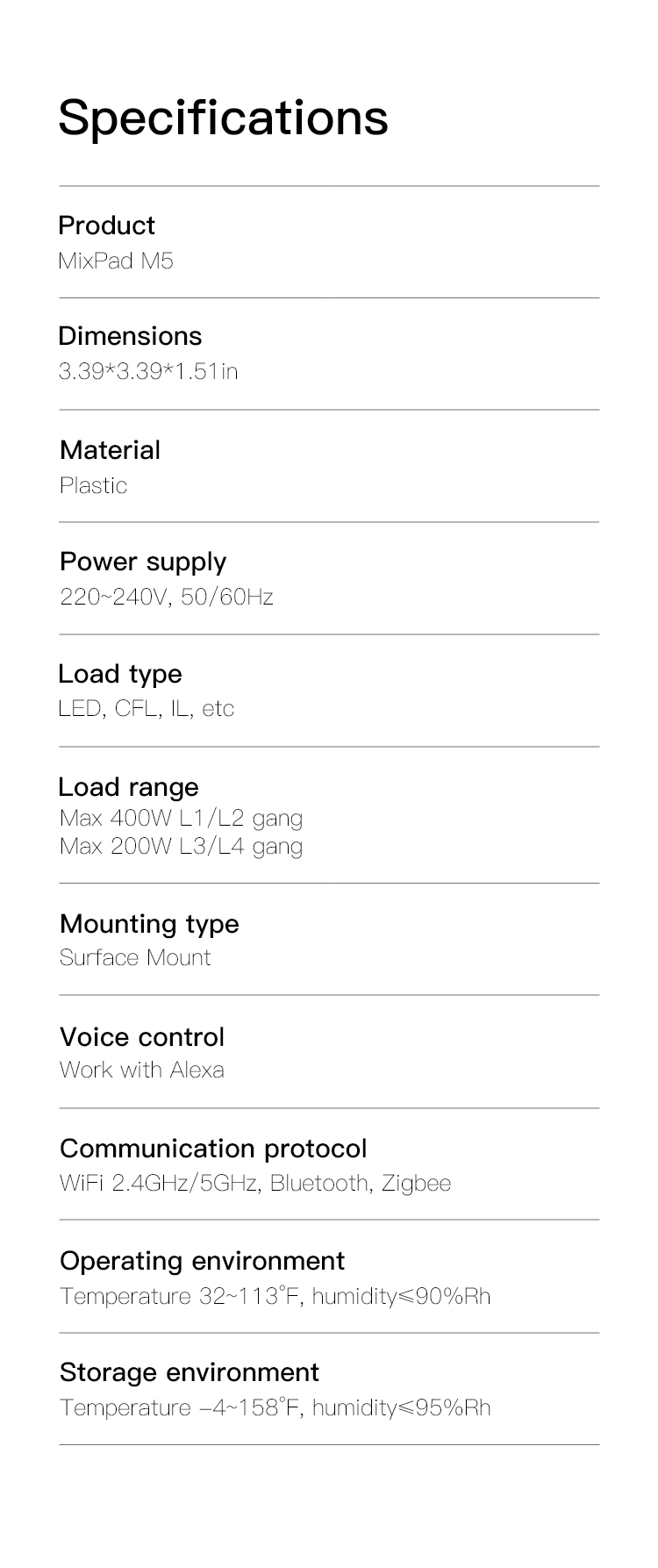Select the 220~240V, 50/60Hz value
The width and height of the screenshot is (658, 1568).
point(167,598)
